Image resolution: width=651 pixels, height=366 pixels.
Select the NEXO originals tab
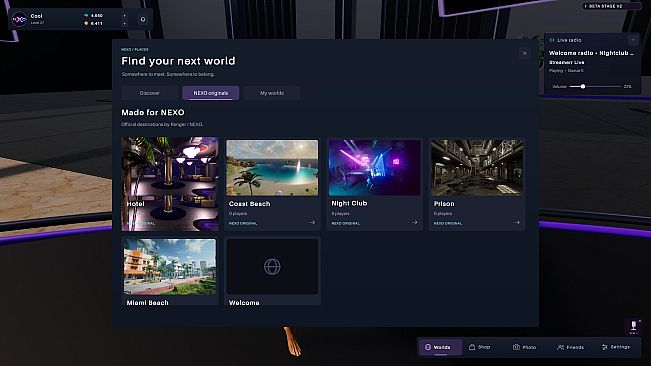pos(210,93)
